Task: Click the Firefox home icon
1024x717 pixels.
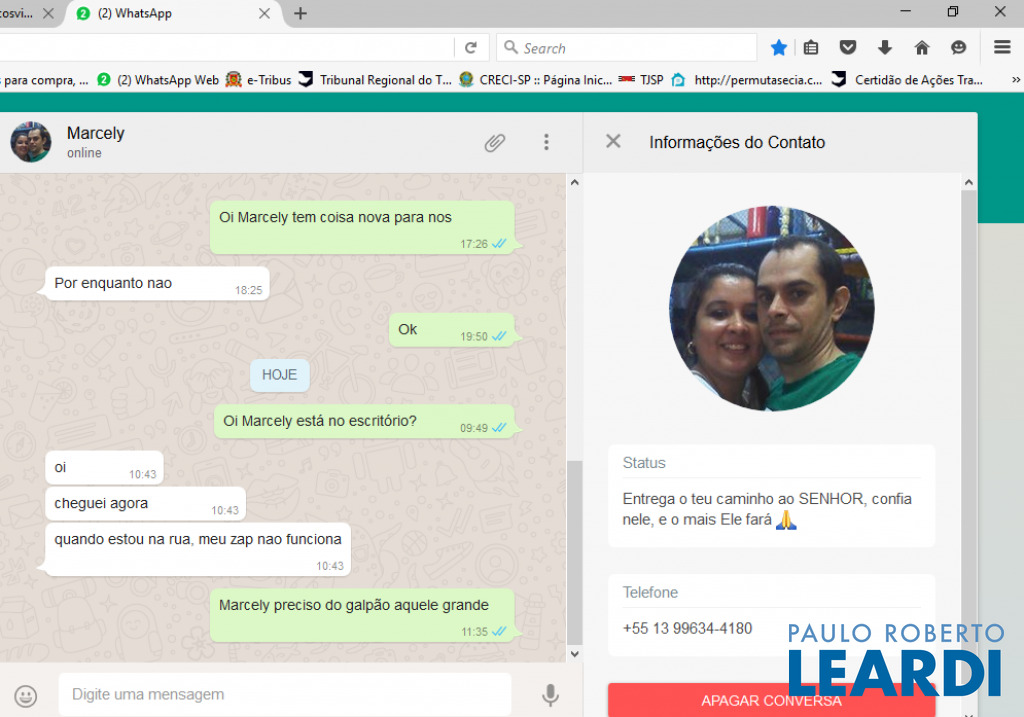Action: (x=921, y=48)
